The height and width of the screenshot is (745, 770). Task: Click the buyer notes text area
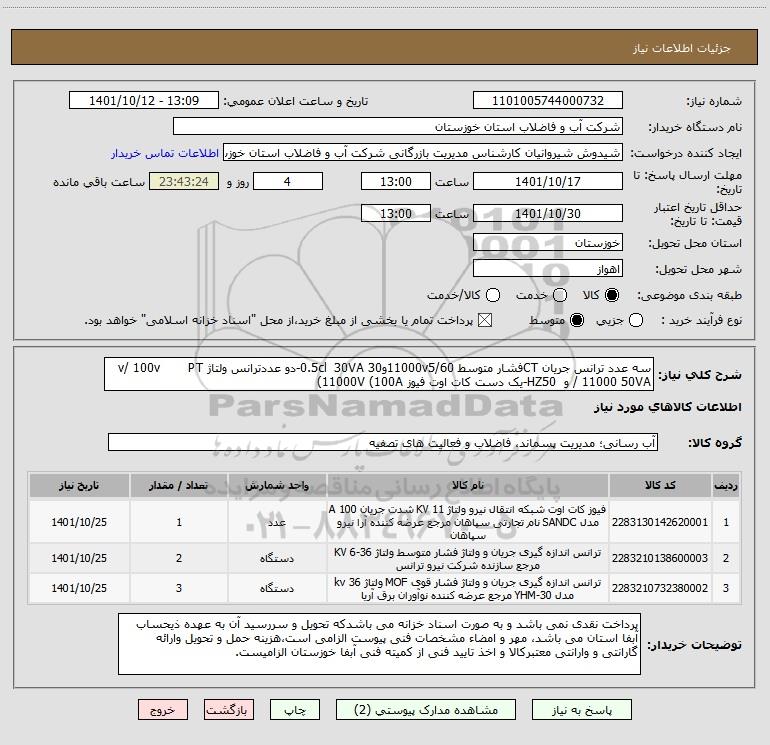[379, 643]
